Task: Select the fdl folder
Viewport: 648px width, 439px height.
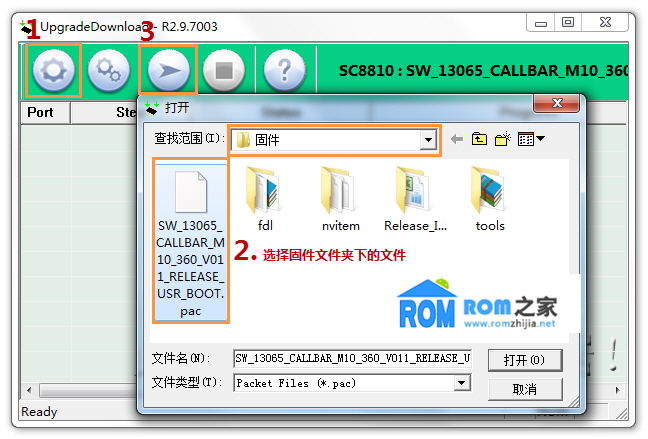Action: (264, 199)
